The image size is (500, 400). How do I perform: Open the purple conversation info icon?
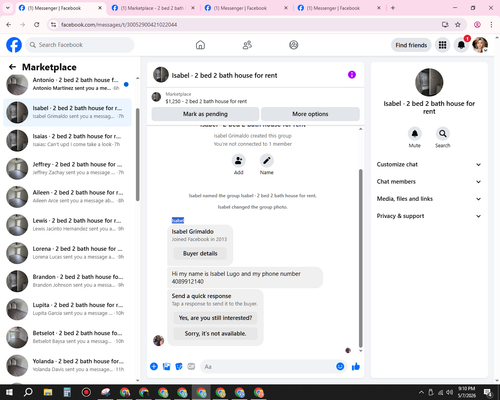click(x=352, y=75)
